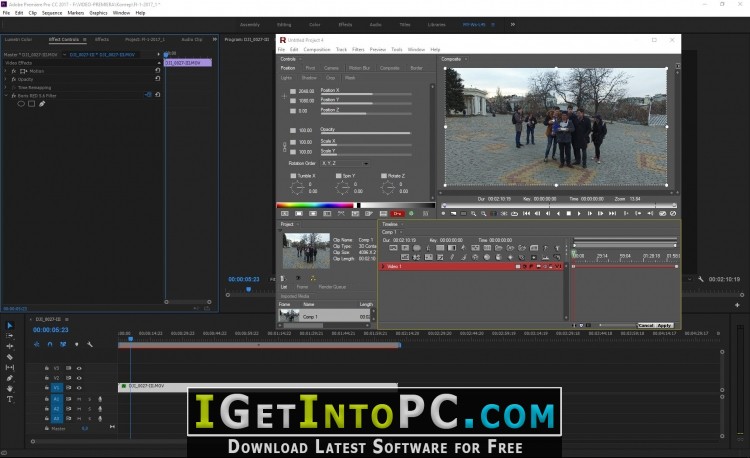Lock the V3 track
This screenshot has height=458, width=750.
(x=46, y=368)
